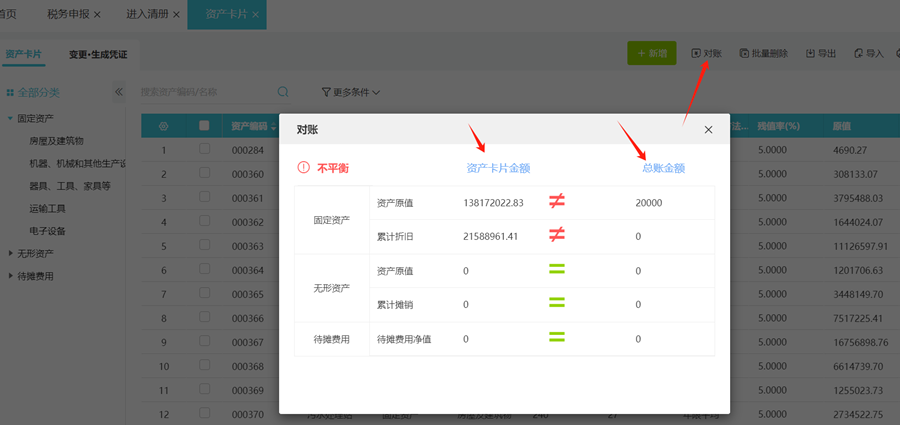Expand the 待摊费用 tree node
Screen dimensions: 900x425
click(x=10, y=276)
